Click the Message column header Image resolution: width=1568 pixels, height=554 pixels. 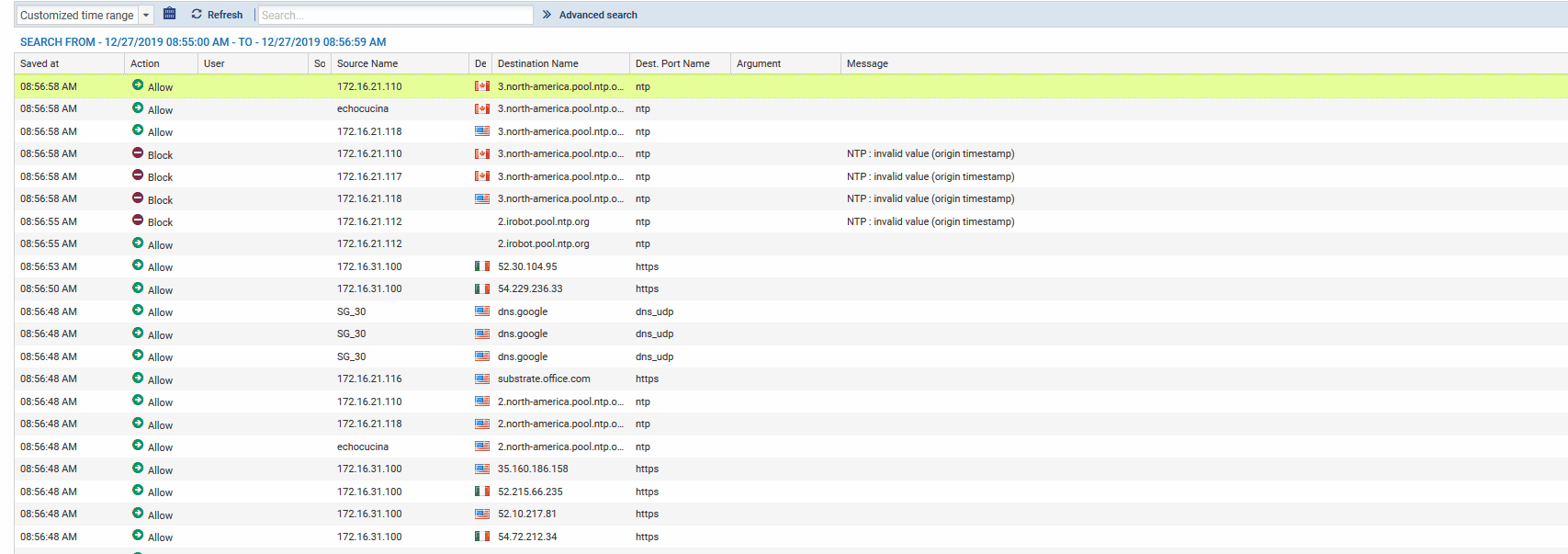coord(1204,63)
